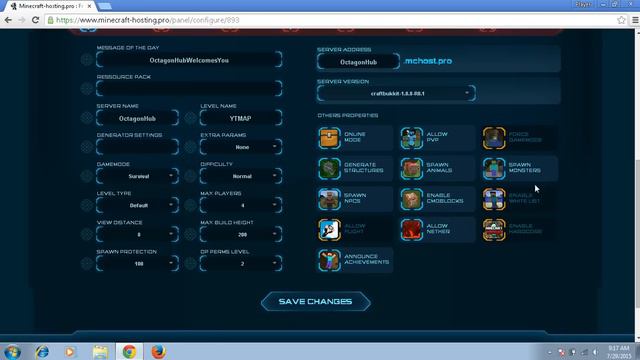This screenshot has width=640, height=360.
Task: Click help icon beside Extra Params
Action: tap(190, 147)
